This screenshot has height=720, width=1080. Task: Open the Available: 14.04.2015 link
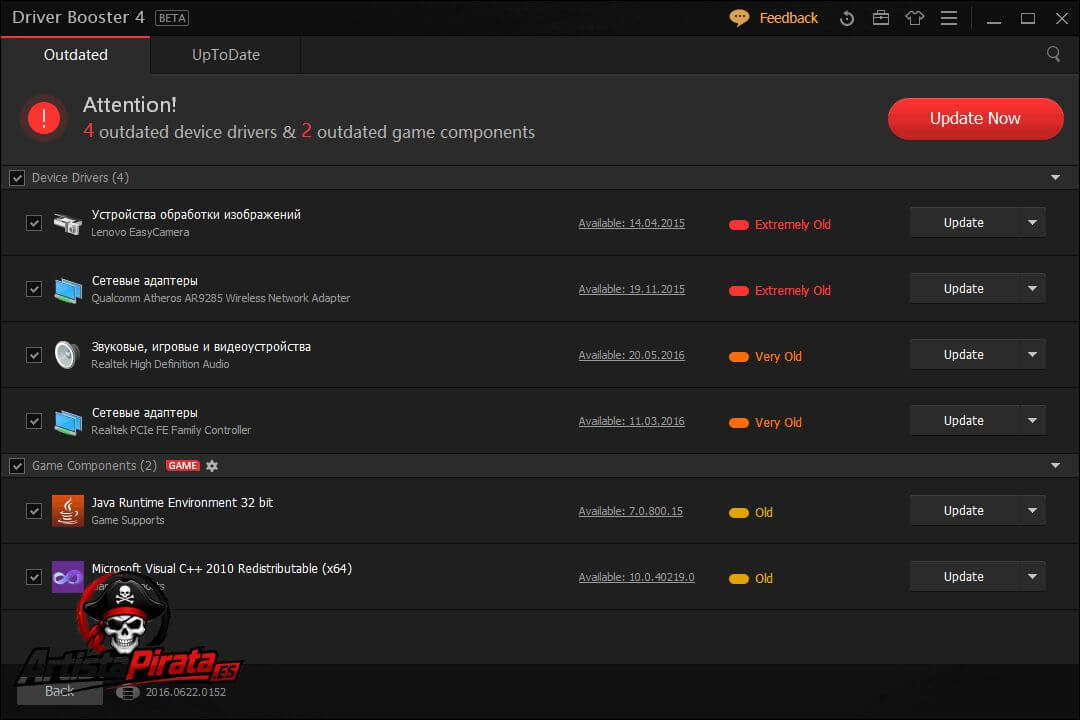[x=632, y=223]
